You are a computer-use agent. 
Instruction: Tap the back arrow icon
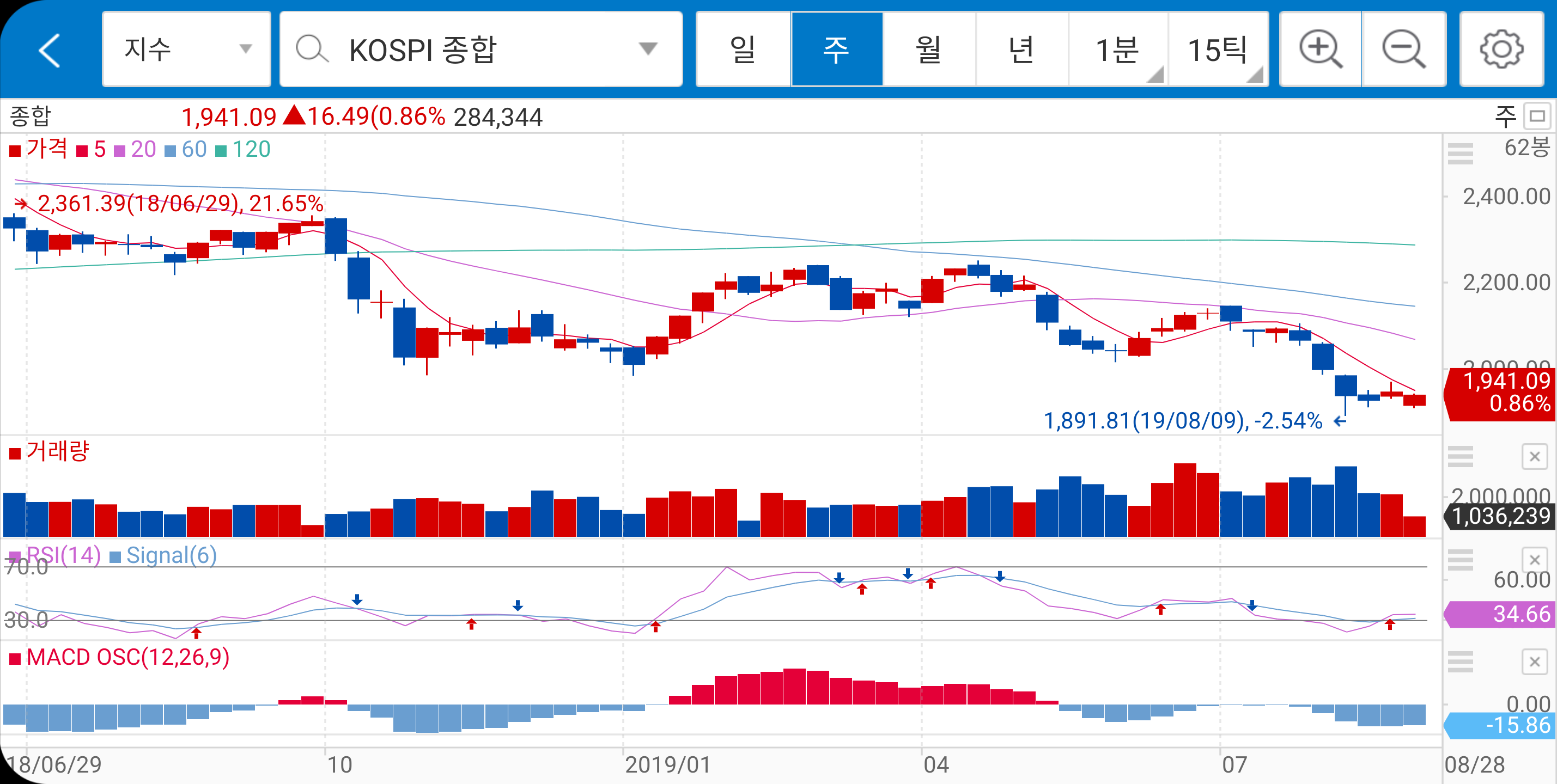point(50,50)
